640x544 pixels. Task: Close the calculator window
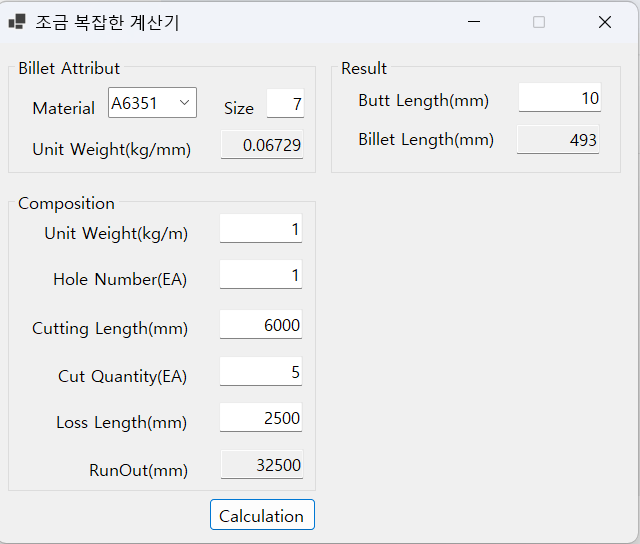point(605,22)
